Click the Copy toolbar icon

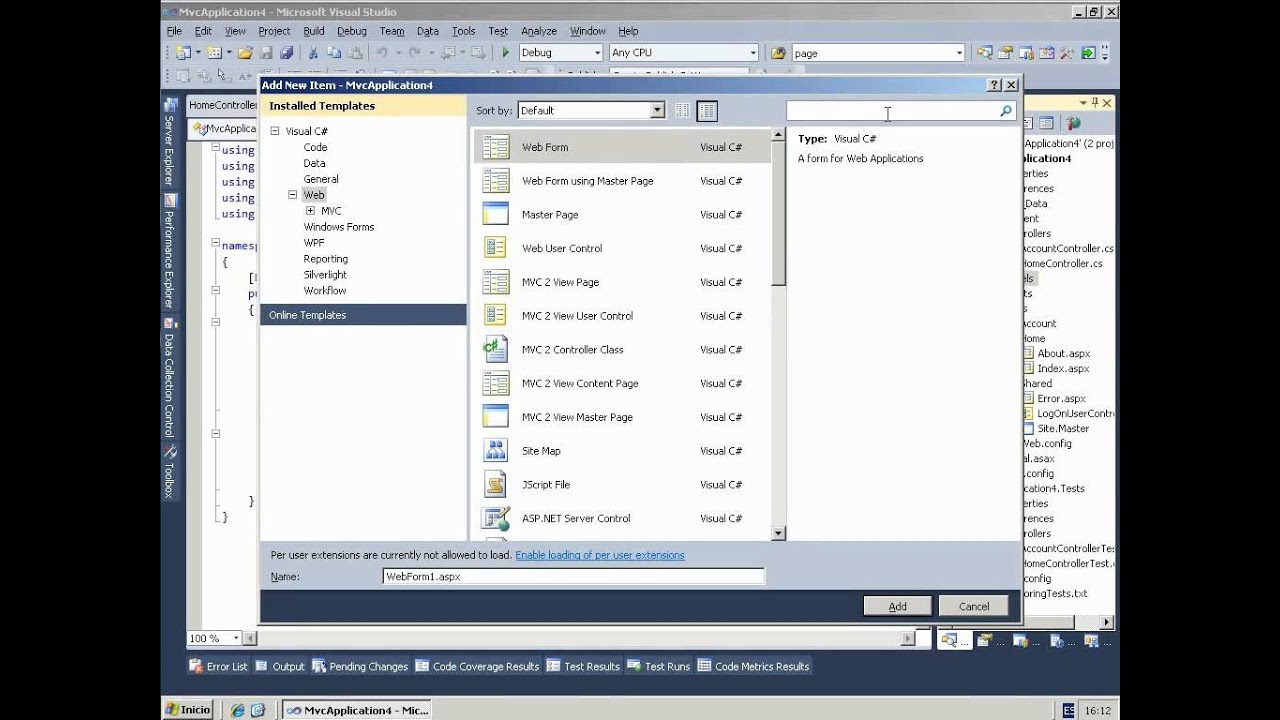[x=333, y=53]
